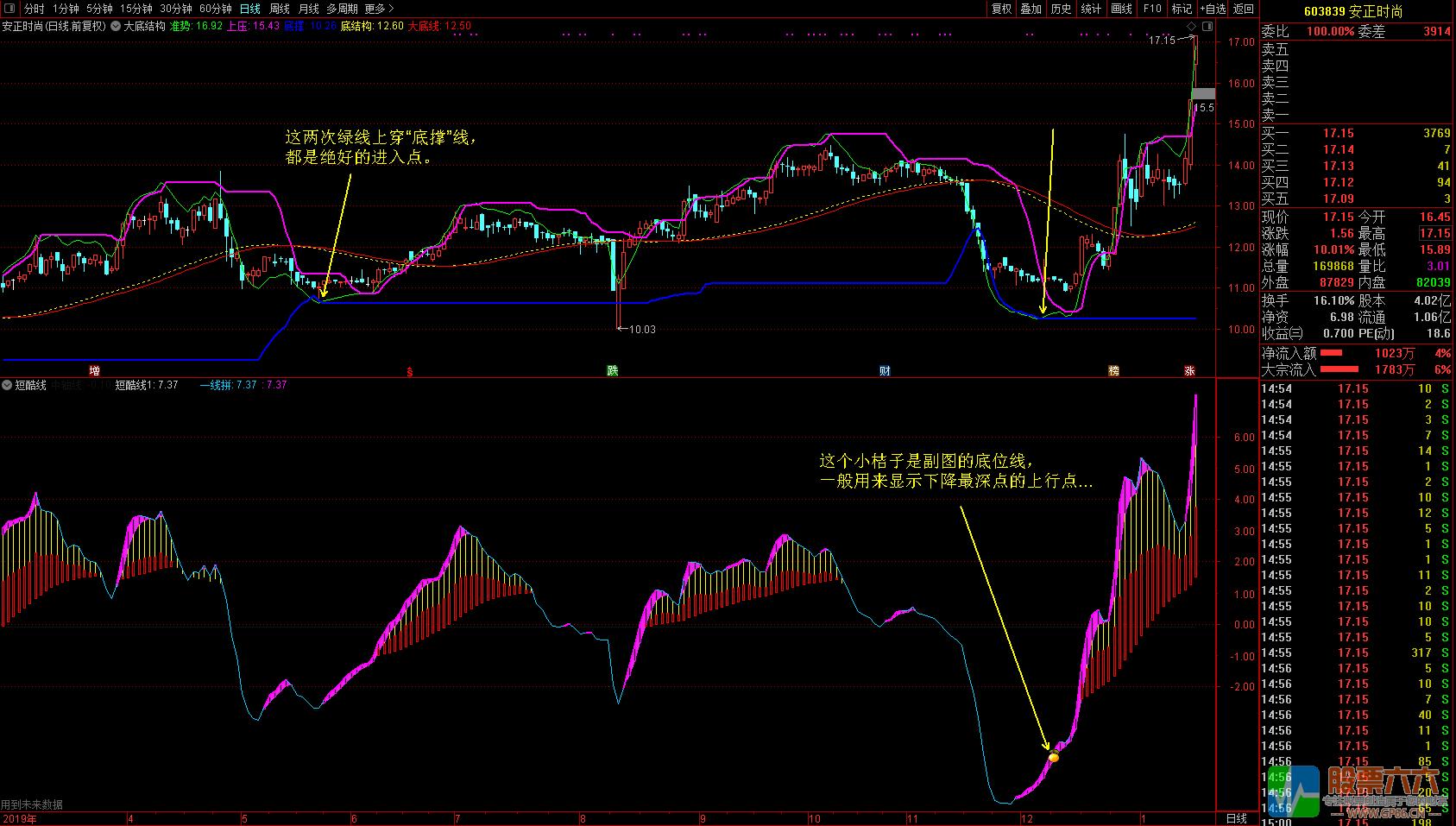Switch to the 60分钟 period tab
Viewport: 1456px width, 826px height.
coord(216,9)
